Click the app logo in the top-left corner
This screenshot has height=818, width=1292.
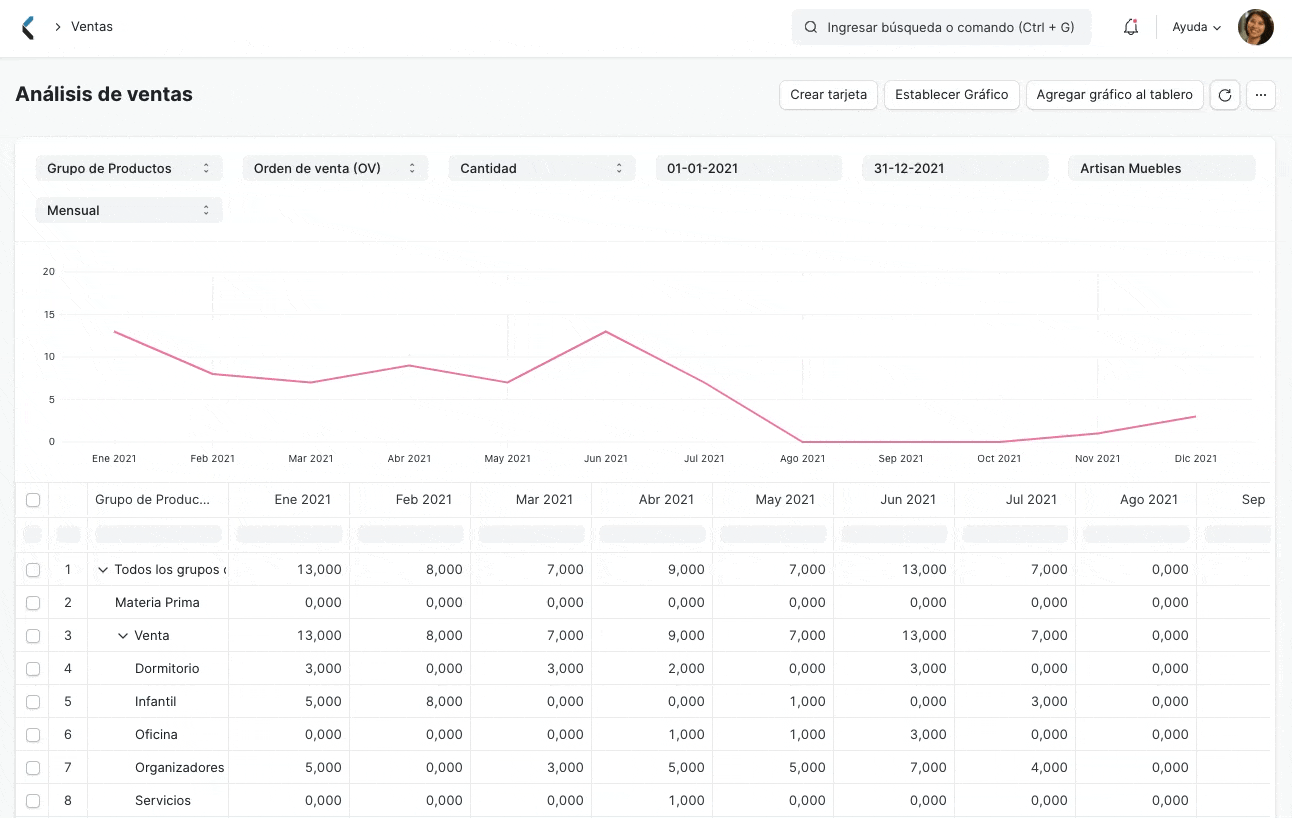[x=30, y=26]
